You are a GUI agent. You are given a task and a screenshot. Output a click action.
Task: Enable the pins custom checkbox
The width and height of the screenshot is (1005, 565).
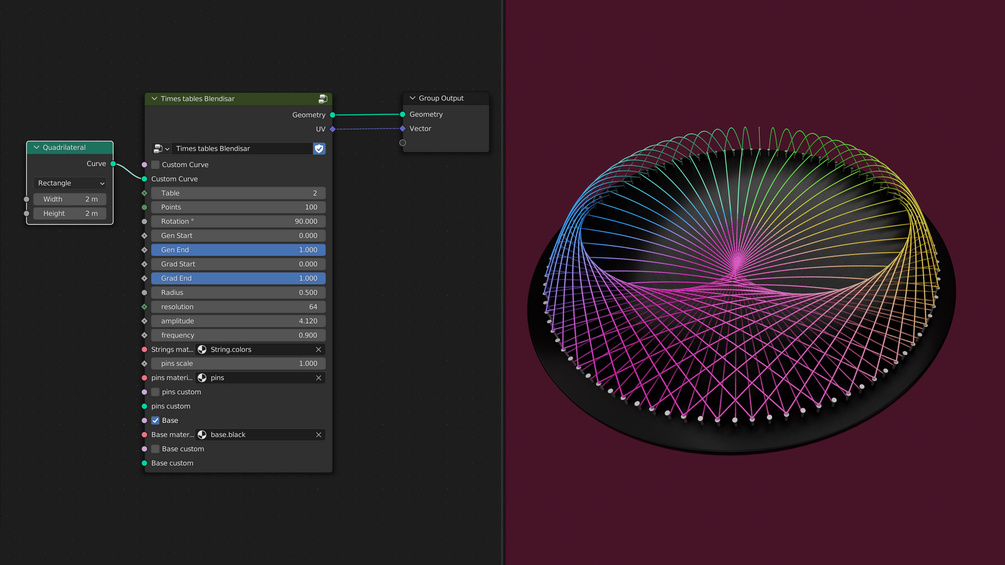pos(155,392)
